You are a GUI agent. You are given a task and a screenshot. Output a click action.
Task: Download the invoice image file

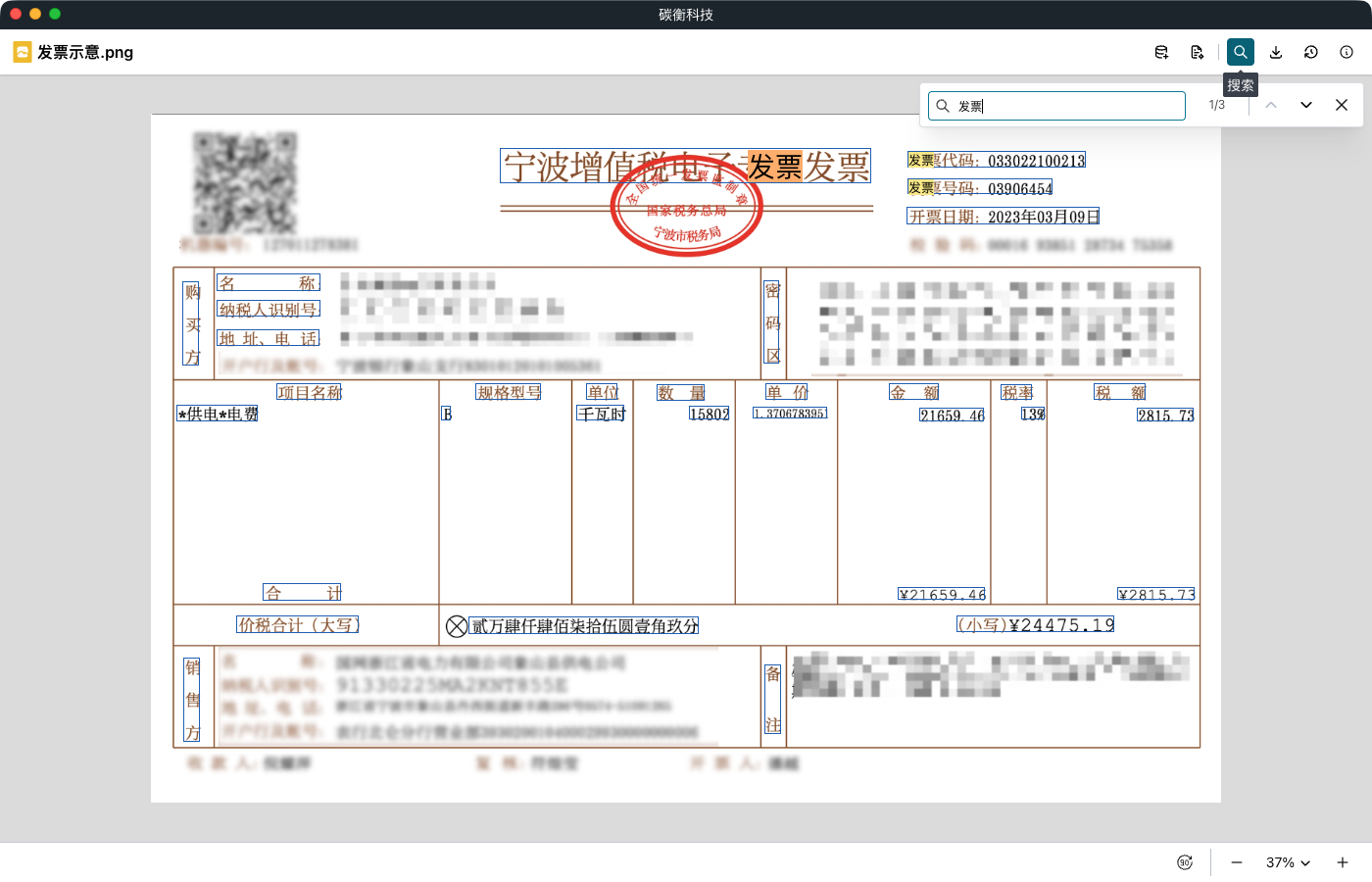[x=1276, y=52]
